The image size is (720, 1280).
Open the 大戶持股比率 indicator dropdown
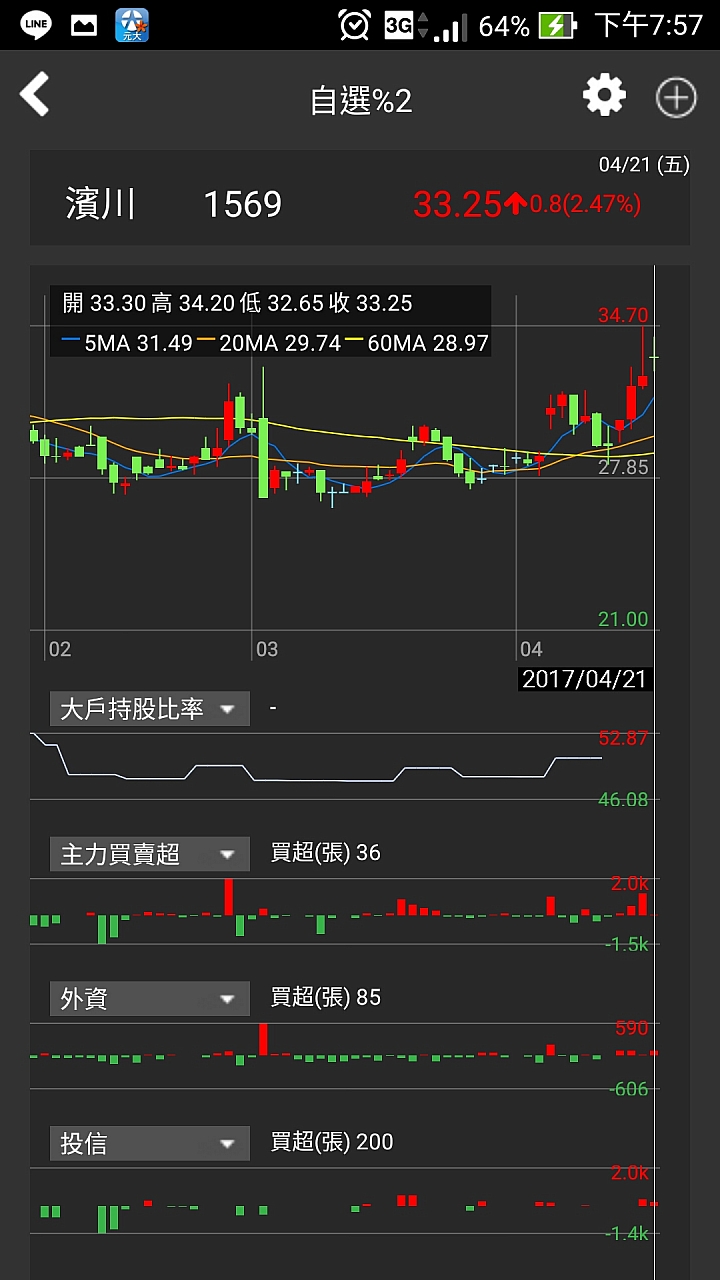pos(150,709)
